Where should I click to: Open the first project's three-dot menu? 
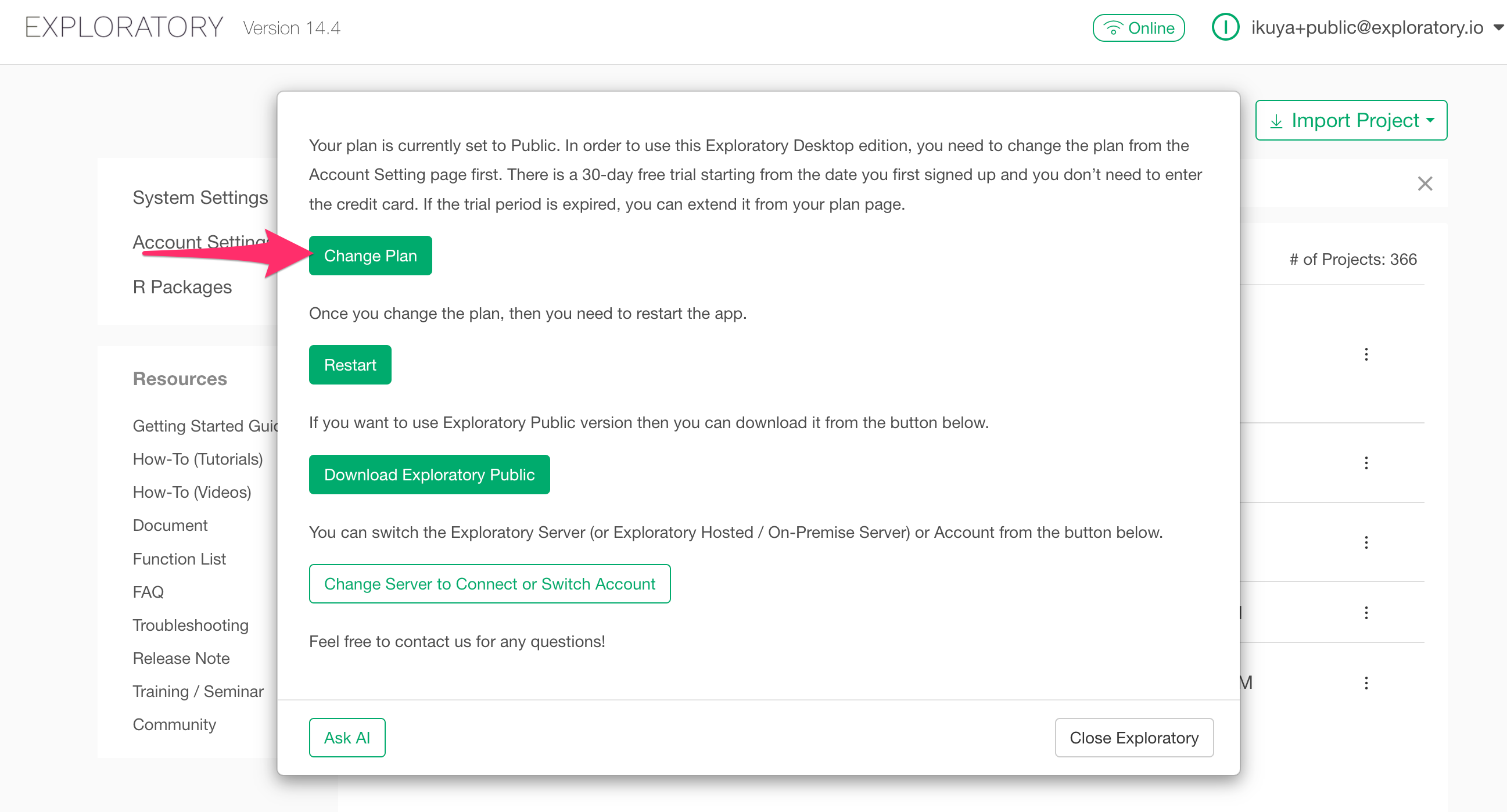tap(1366, 354)
